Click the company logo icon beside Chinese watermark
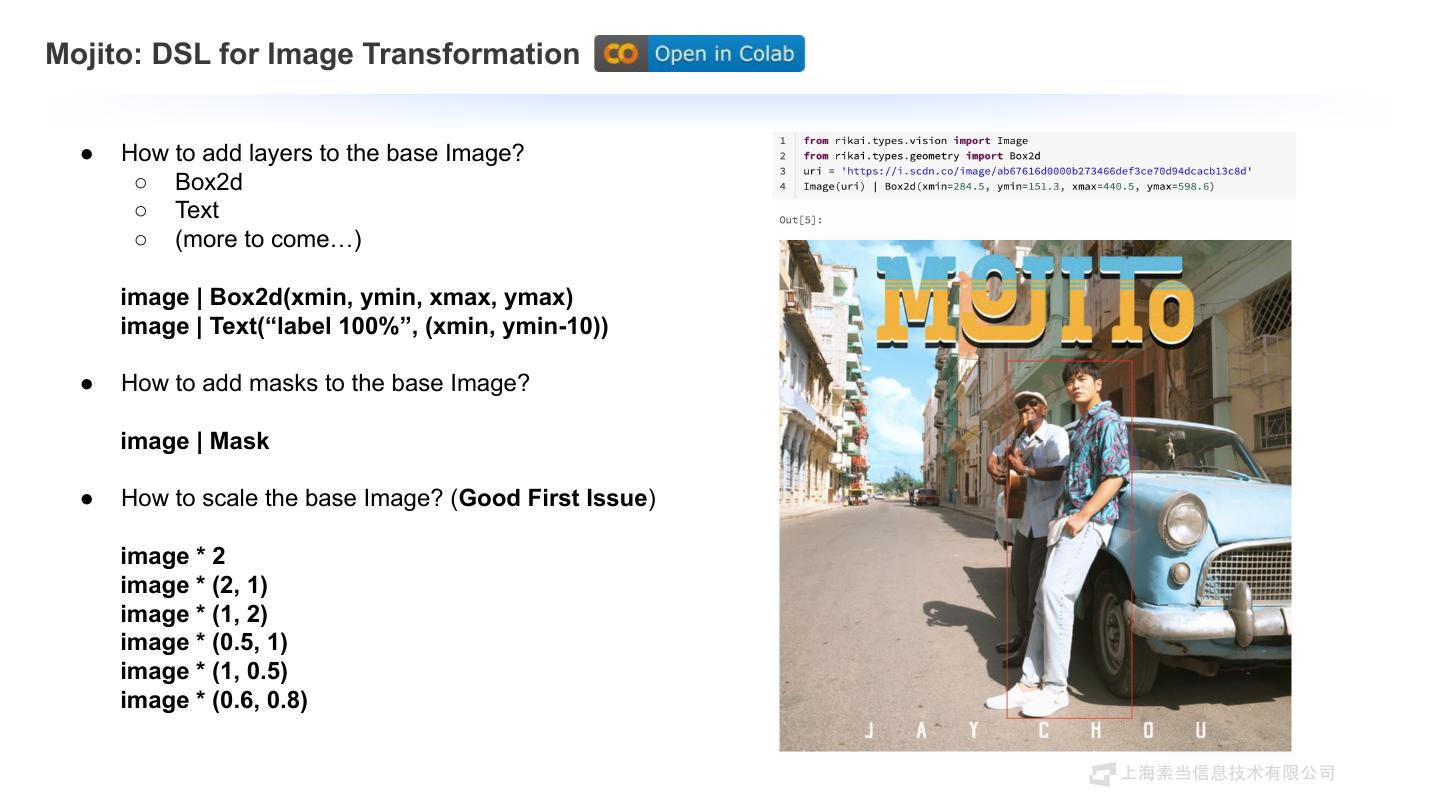The height and width of the screenshot is (810, 1440). coord(1102,773)
